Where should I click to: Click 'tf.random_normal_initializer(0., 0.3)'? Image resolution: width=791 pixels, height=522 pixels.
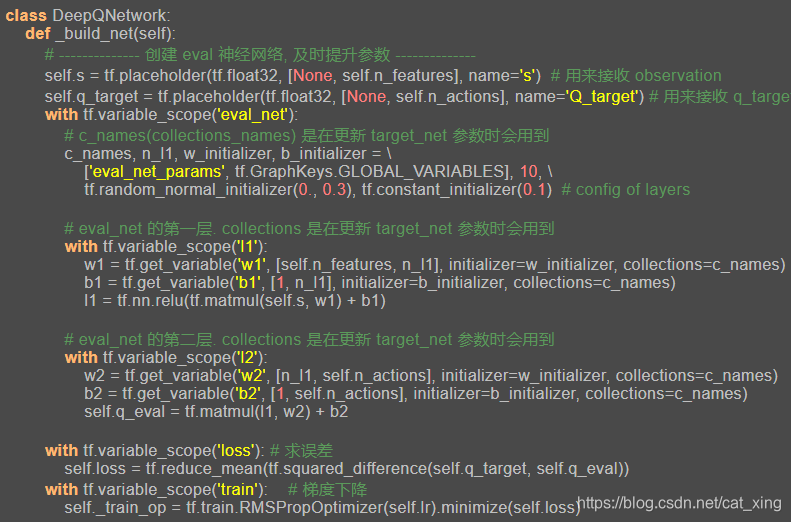pyautogui.click(x=218, y=190)
